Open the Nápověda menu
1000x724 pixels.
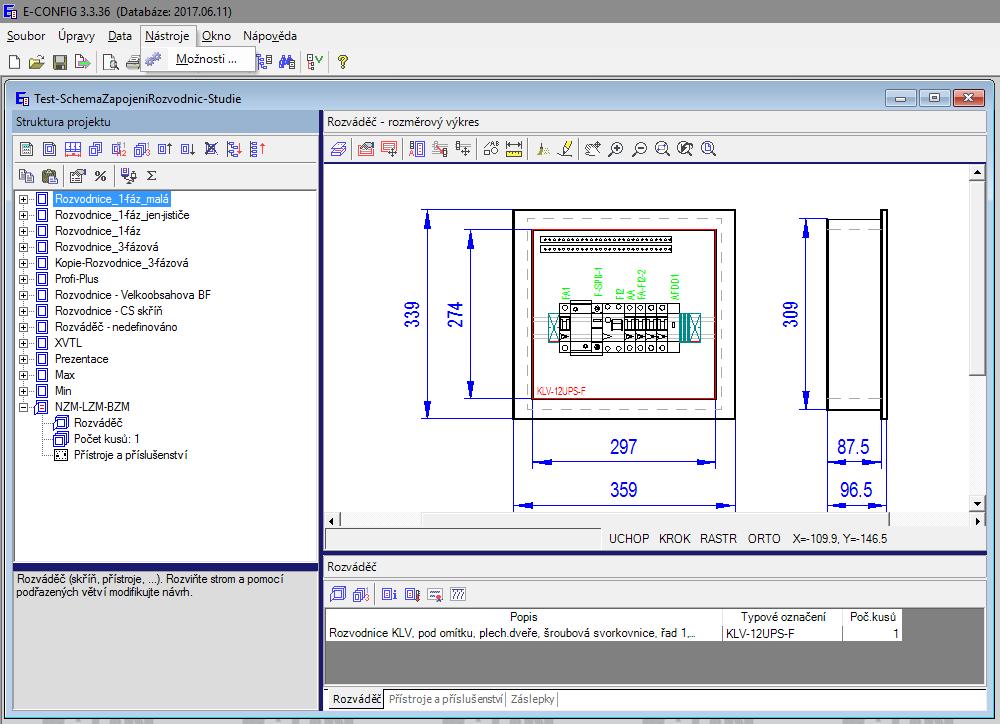coord(270,36)
